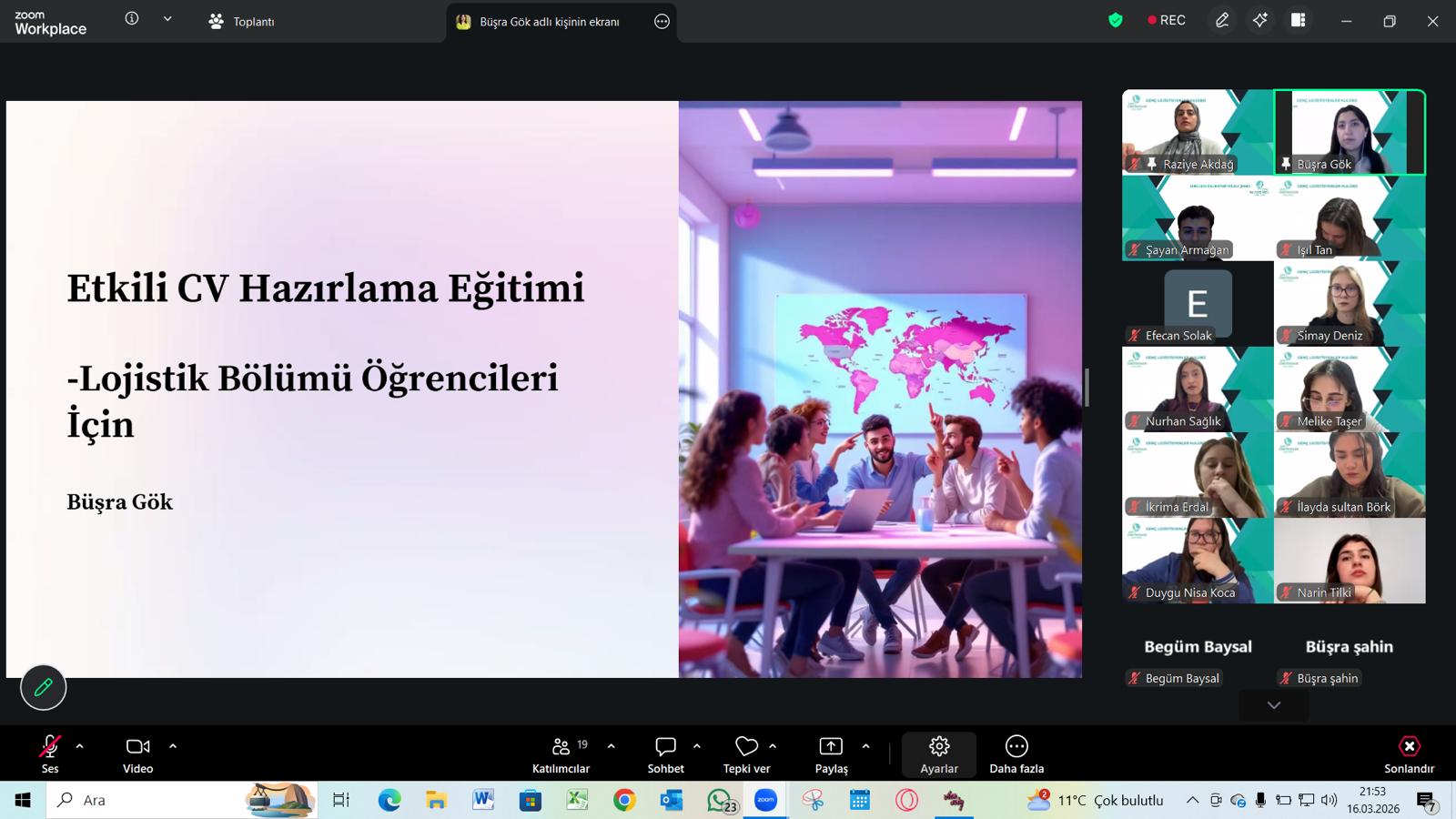Click the green annotation pencil button
The width and height of the screenshot is (1456, 819).
pos(44,688)
